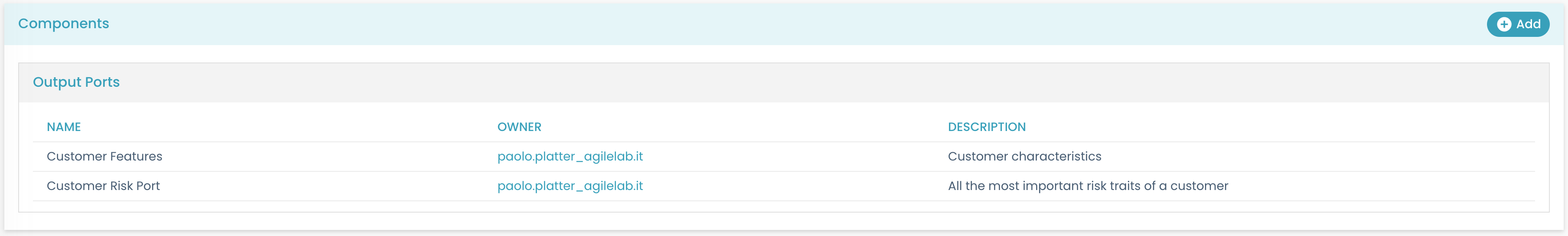The height and width of the screenshot is (236, 1568).
Task: Click the OWNER column header
Action: (x=519, y=127)
